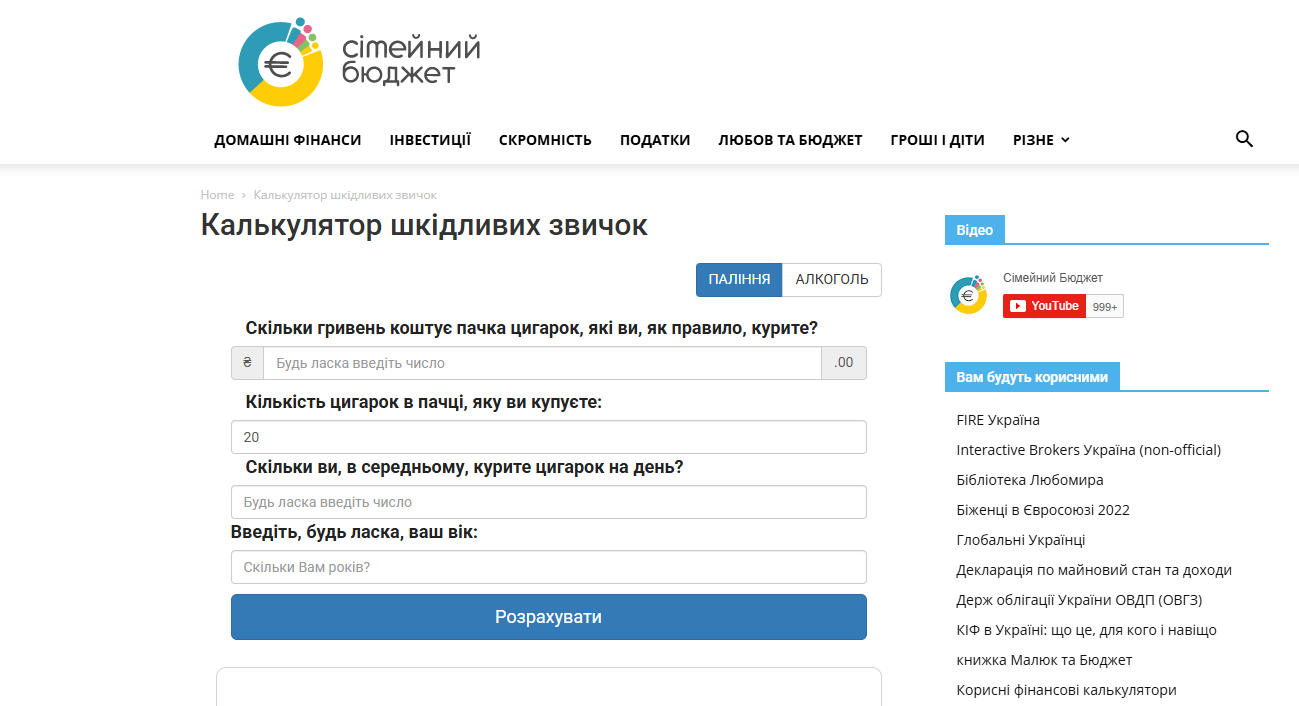Focus the cigarettes per day field
Image resolution: width=1299 pixels, height=706 pixels.
(x=548, y=502)
